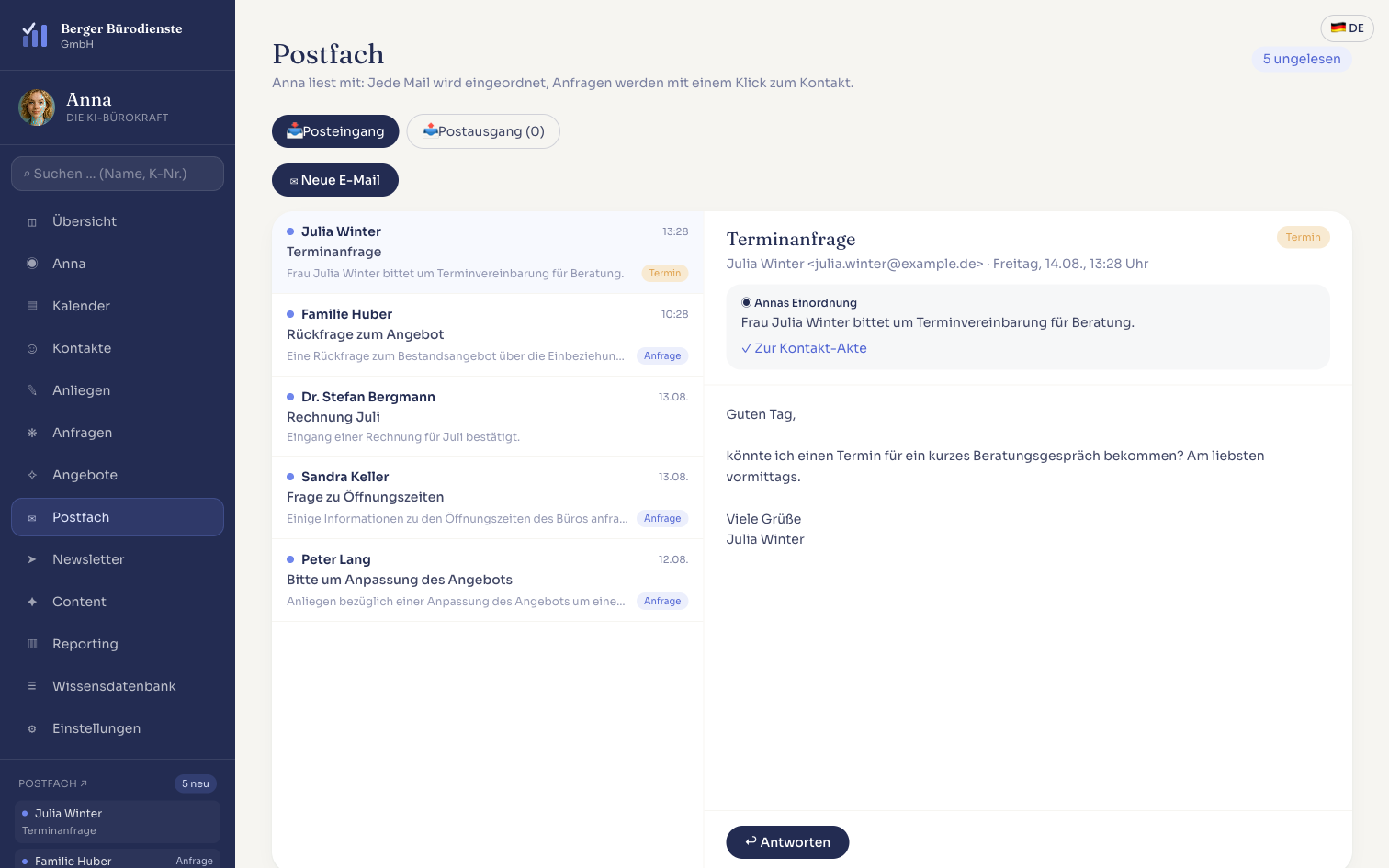The image size is (1389, 868).
Task: Open the Kalender sidebar icon
Action: [x=32, y=306]
